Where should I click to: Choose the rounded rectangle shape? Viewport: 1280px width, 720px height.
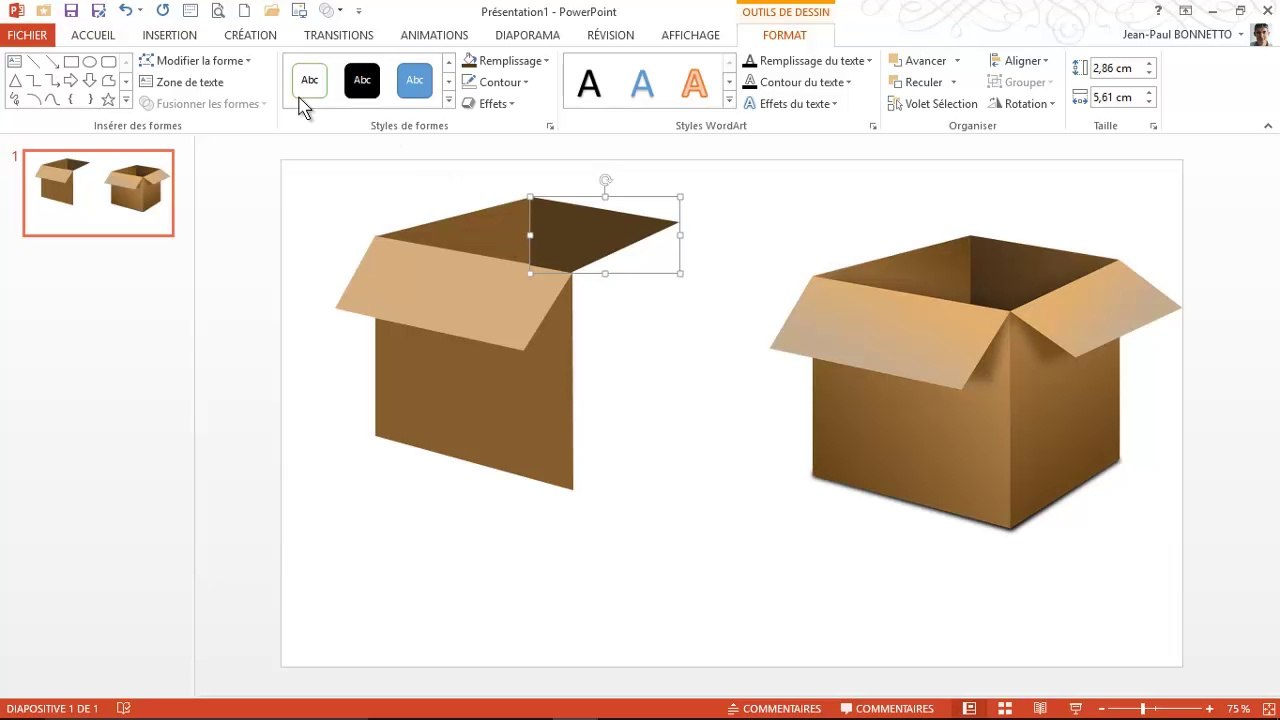[x=108, y=61]
